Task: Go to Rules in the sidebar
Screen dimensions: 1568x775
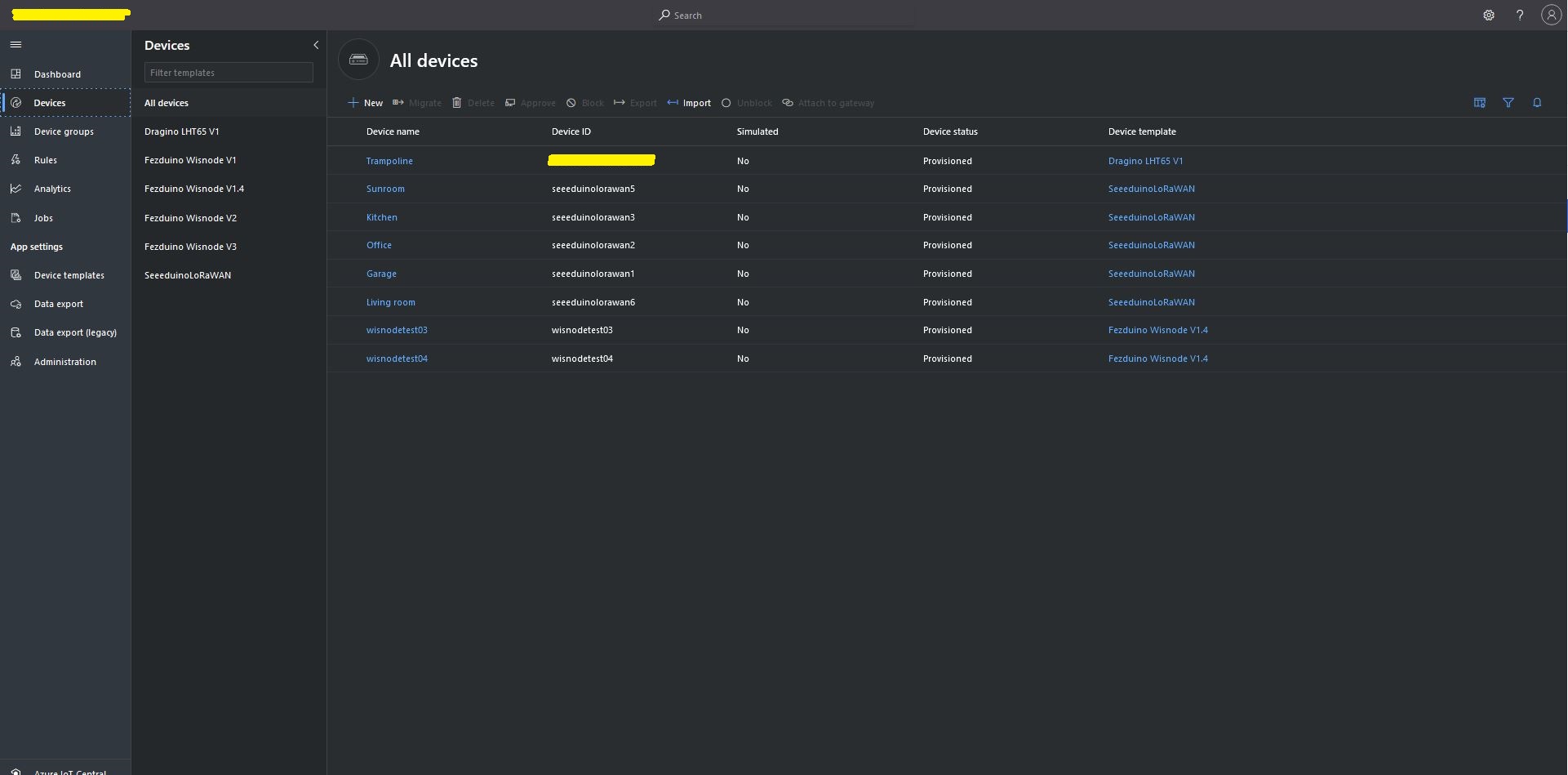Action: [x=46, y=160]
